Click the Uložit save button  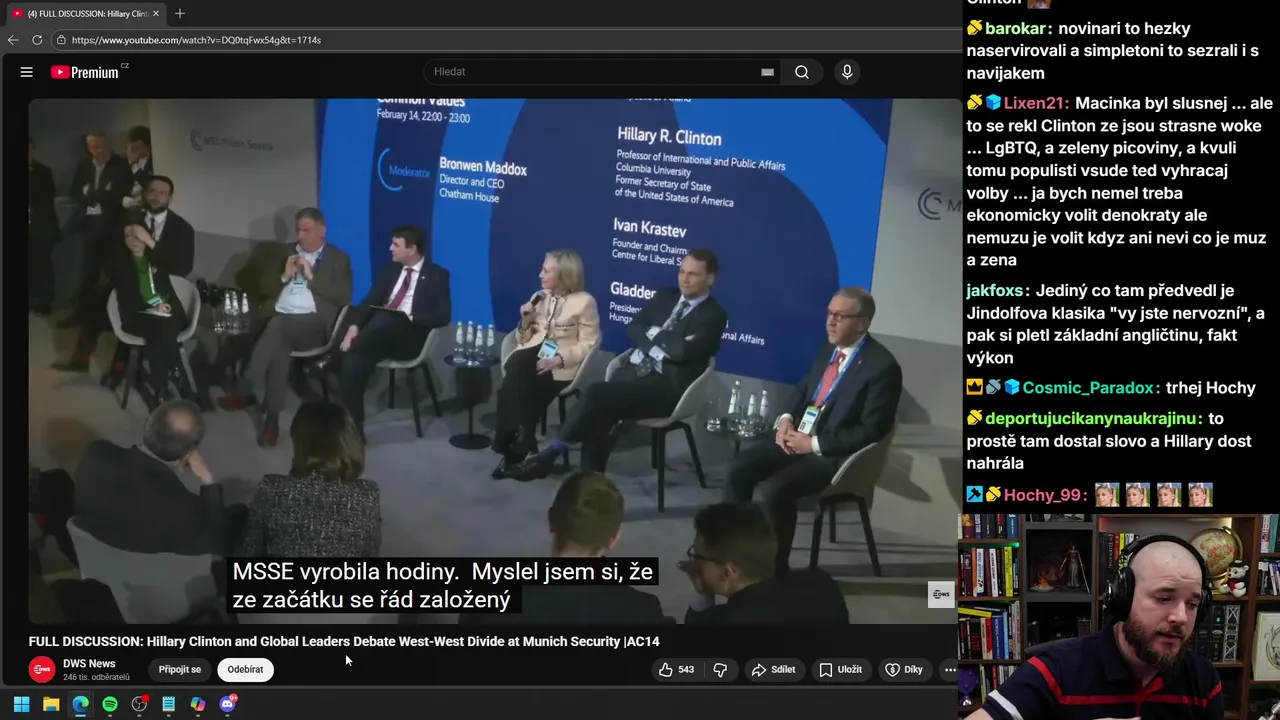click(840, 670)
